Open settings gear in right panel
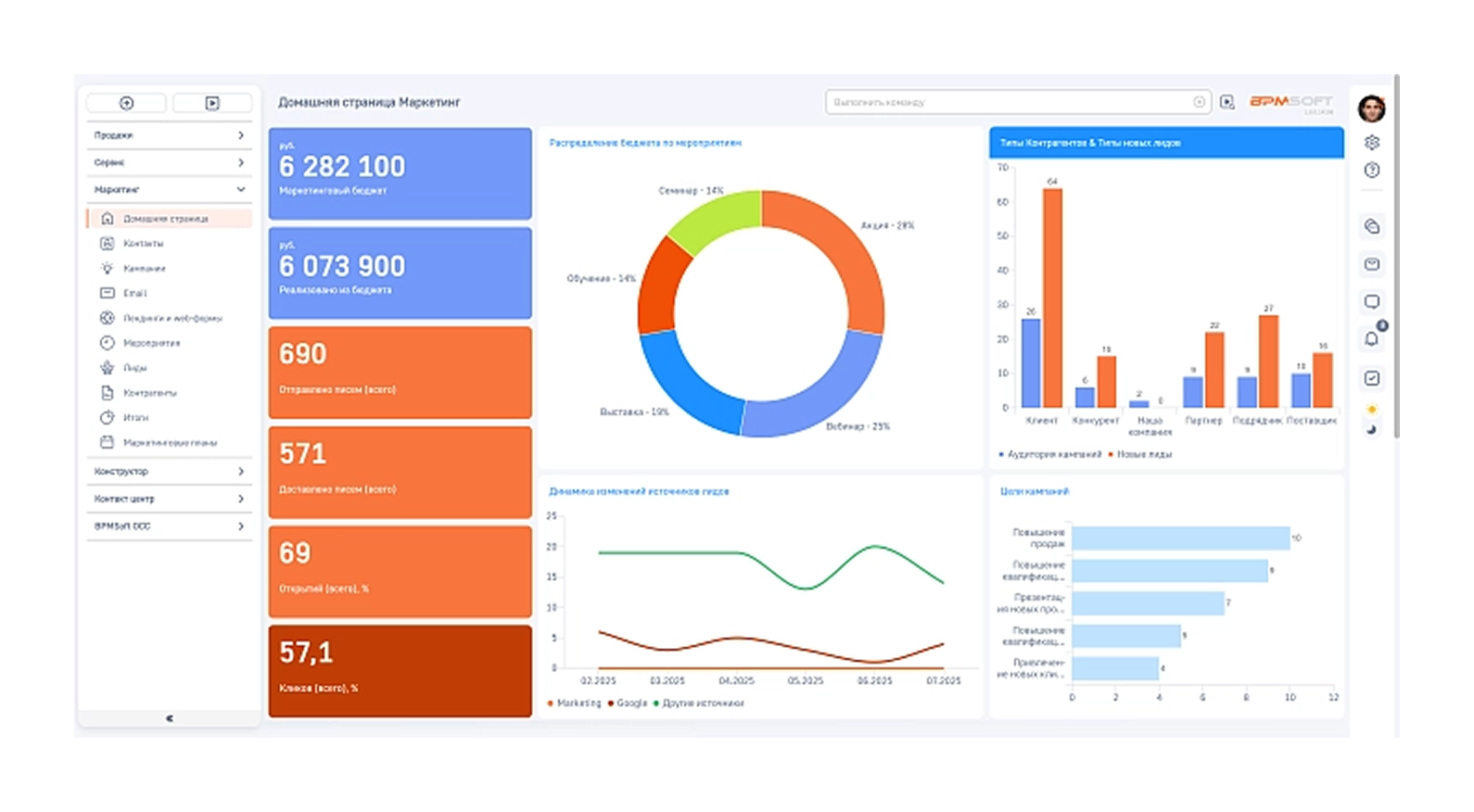 coord(1372,143)
